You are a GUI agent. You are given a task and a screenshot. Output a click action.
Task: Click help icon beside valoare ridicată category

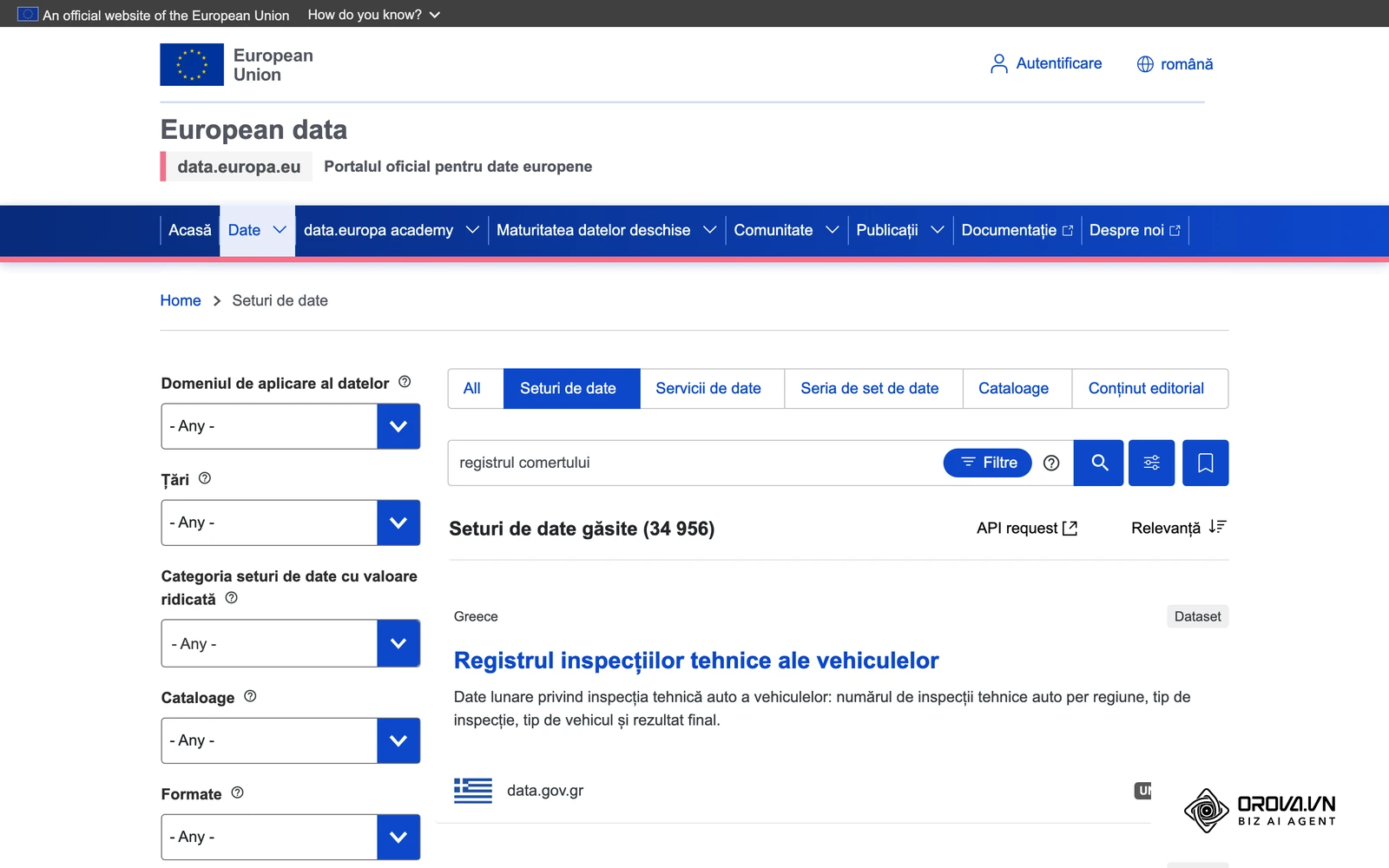(x=231, y=598)
